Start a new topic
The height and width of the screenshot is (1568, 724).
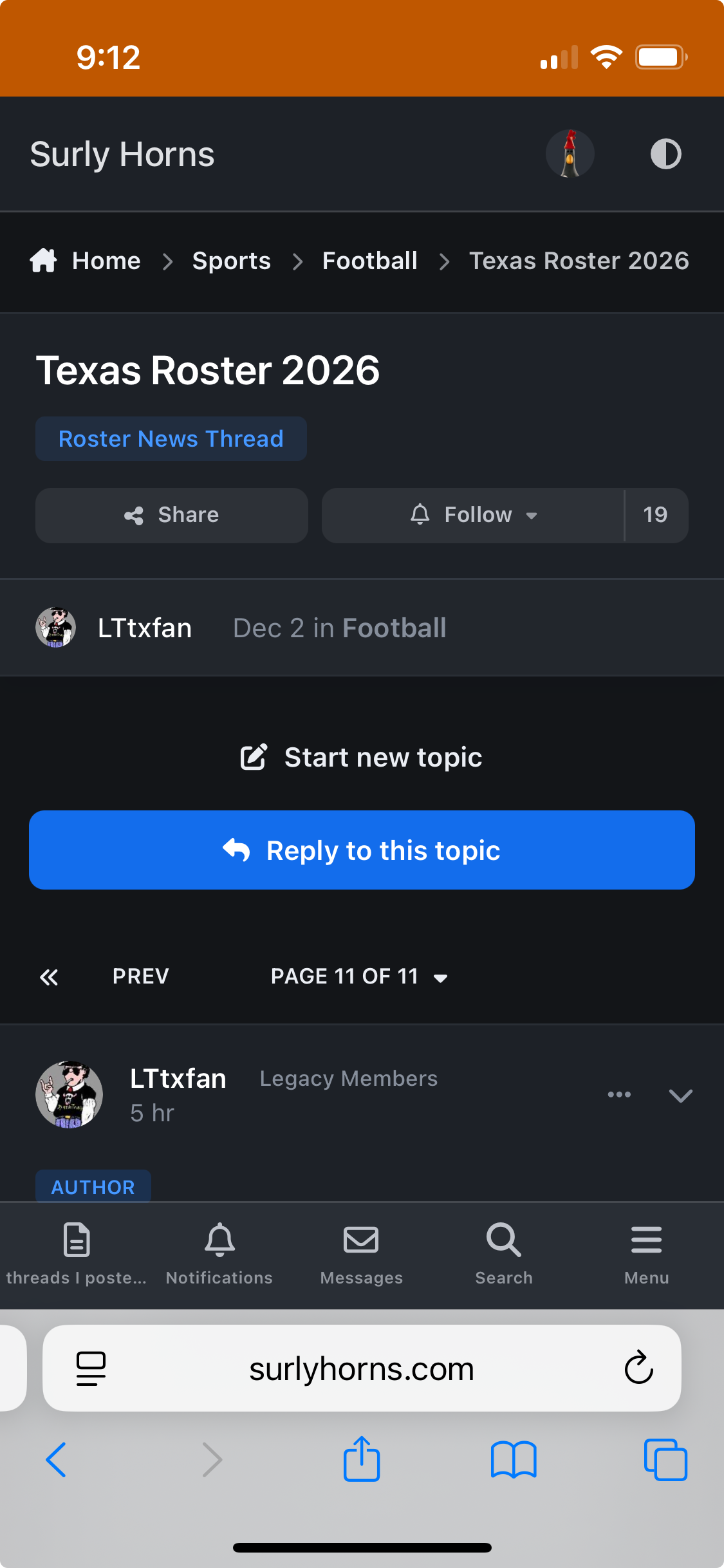click(362, 758)
